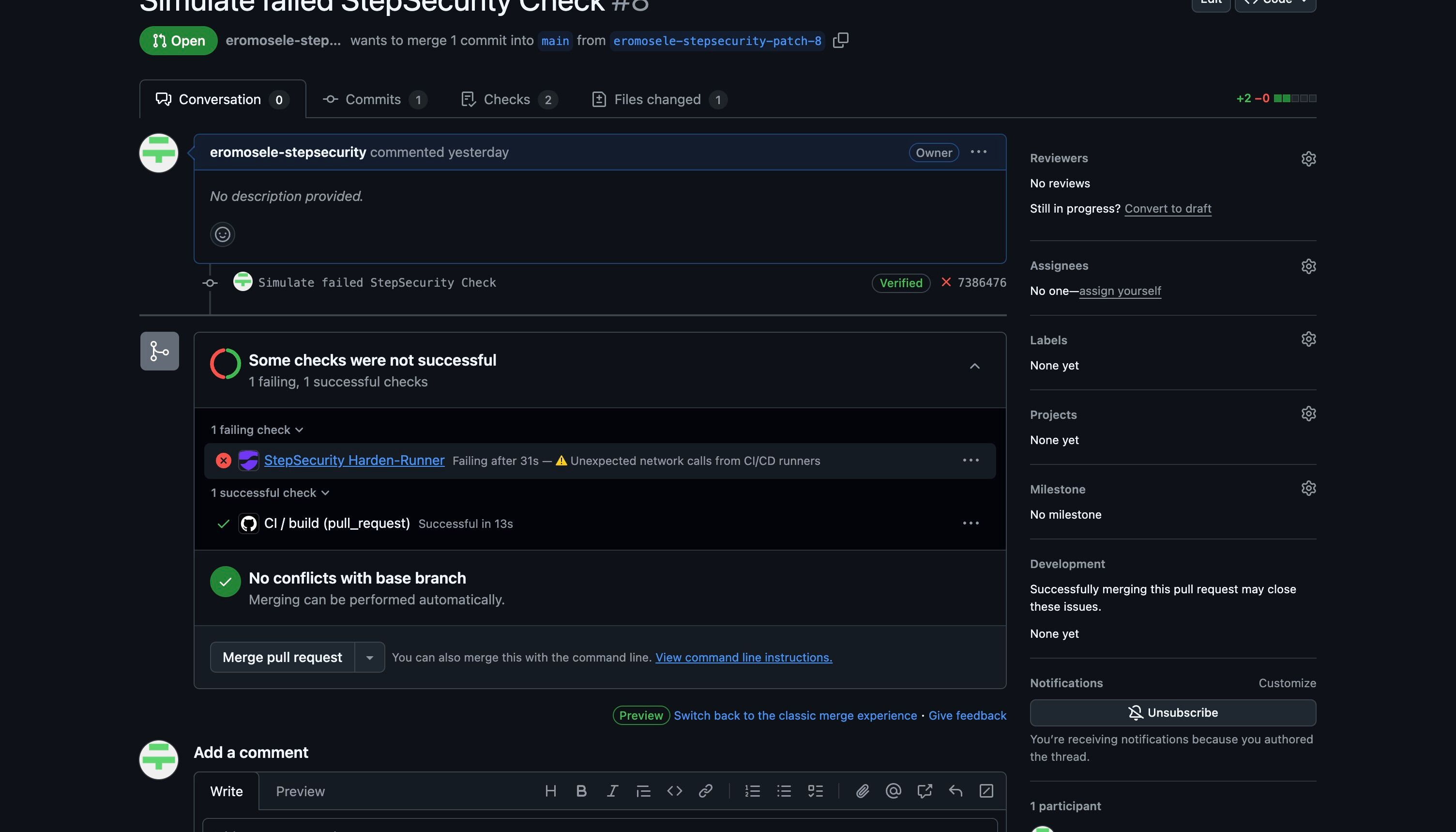The height and width of the screenshot is (832, 1456).
Task: Click the Convert to draft link
Action: click(1168, 209)
